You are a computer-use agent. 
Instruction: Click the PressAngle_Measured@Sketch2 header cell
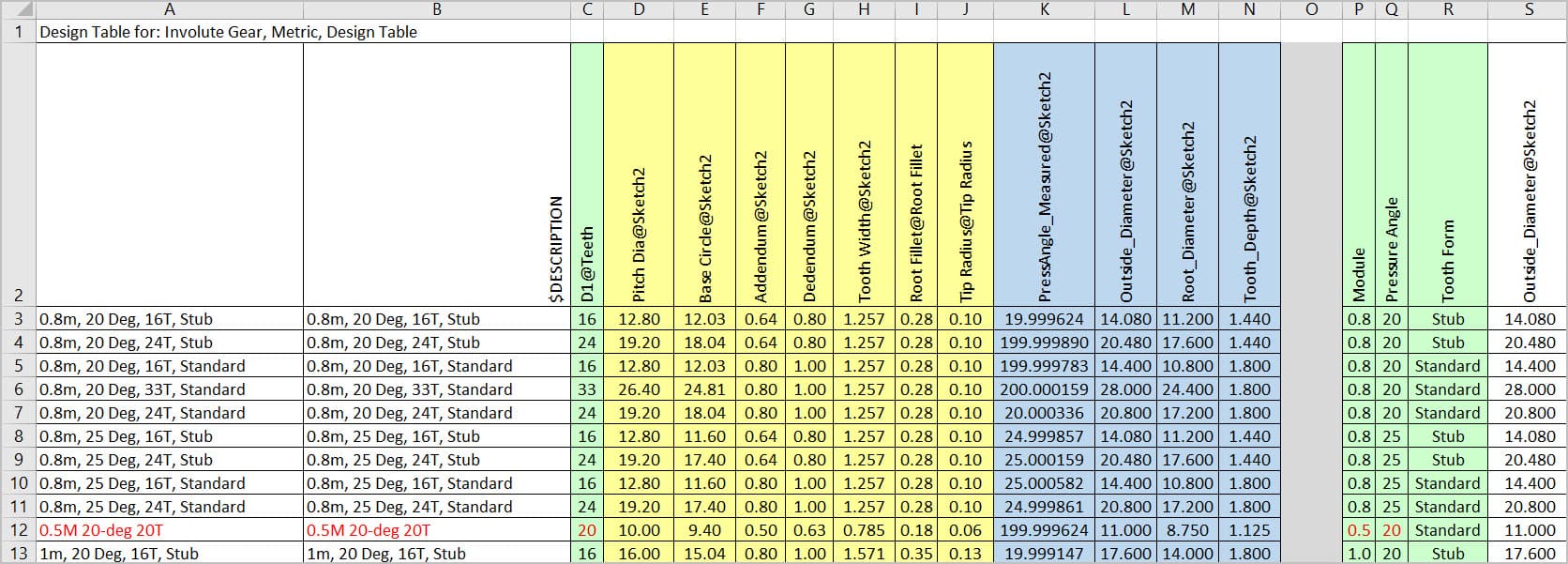[1044, 175]
